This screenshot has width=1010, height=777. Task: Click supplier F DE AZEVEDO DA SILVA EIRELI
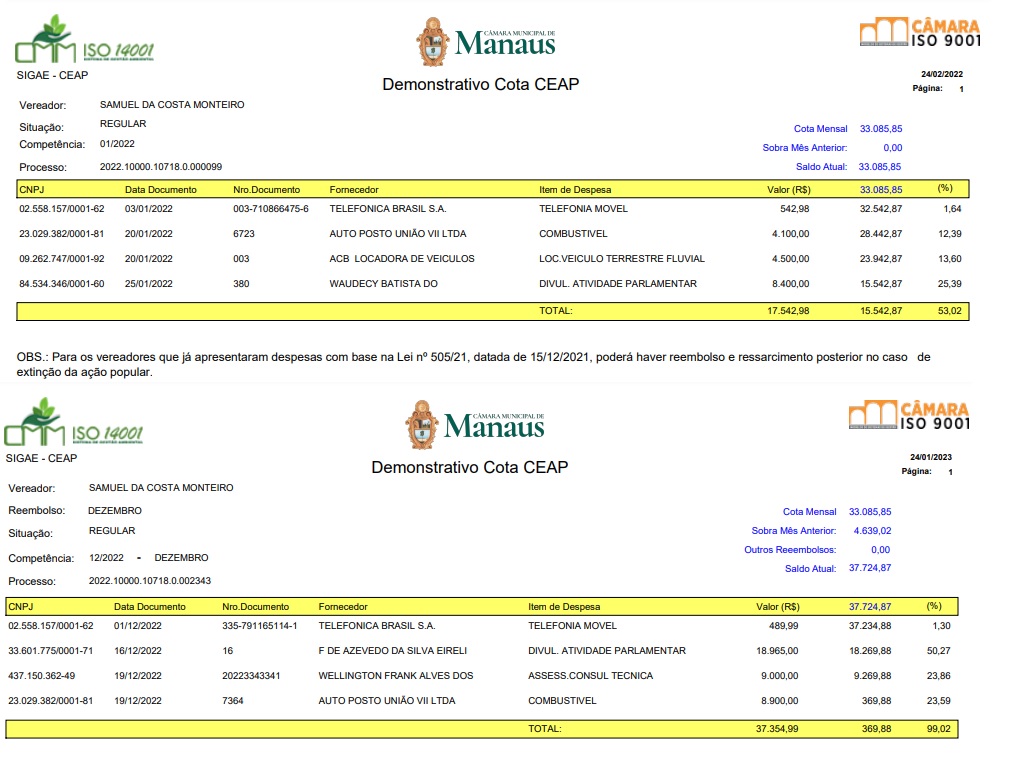tap(393, 651)
